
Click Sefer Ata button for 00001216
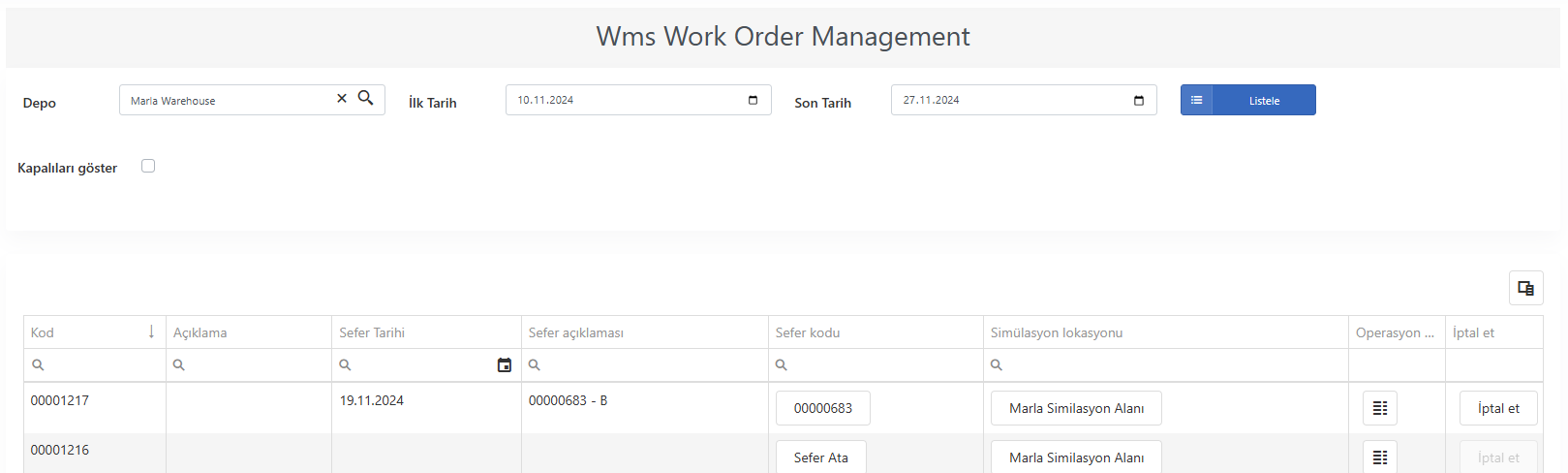point(821,457)
